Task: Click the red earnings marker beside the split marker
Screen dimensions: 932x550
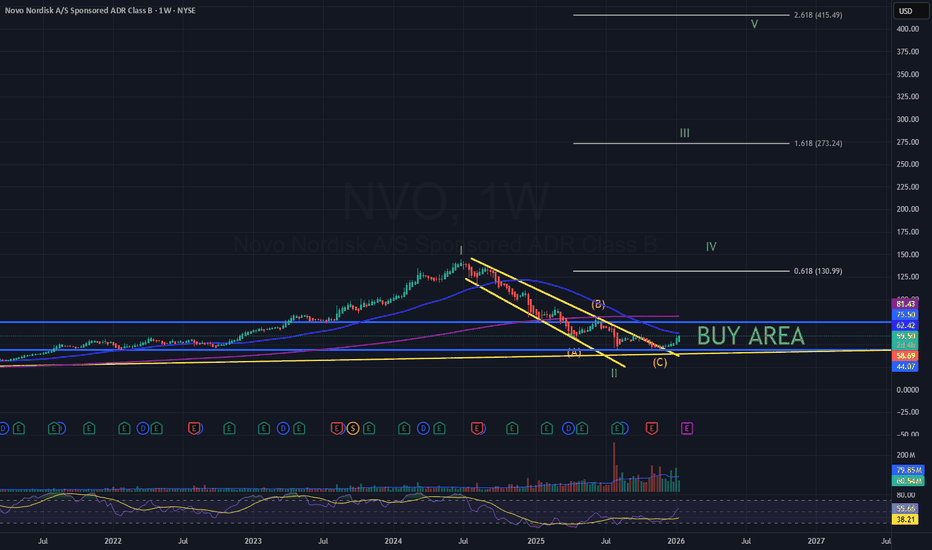Action: pos(336,428)
